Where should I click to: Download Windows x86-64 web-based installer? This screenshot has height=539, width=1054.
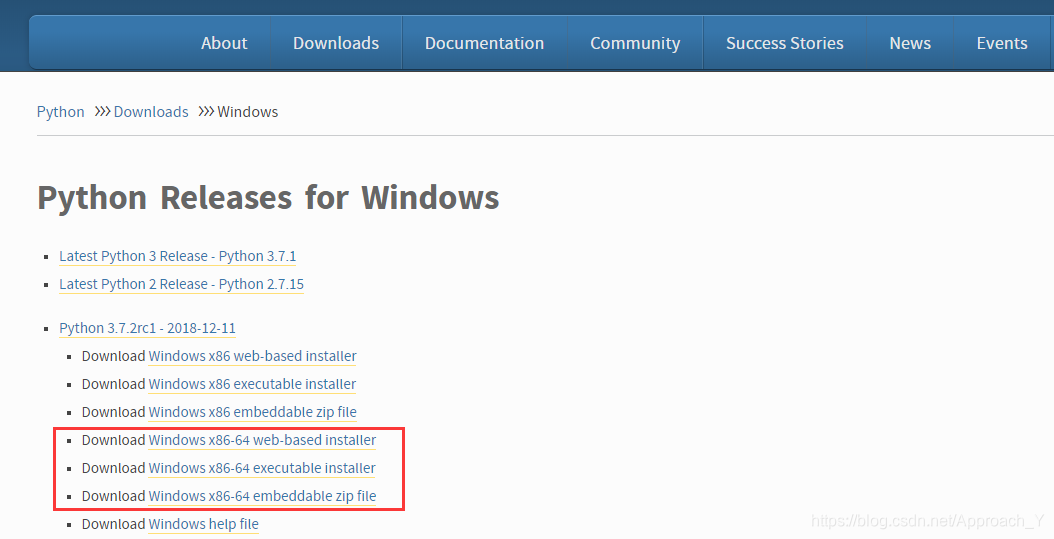point(262,440)
